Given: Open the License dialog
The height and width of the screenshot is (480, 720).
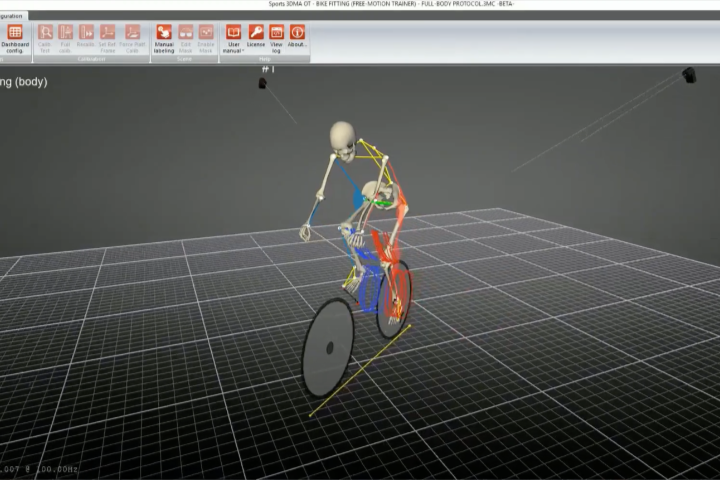Looking at the screenshot, I should click(256, 38).
